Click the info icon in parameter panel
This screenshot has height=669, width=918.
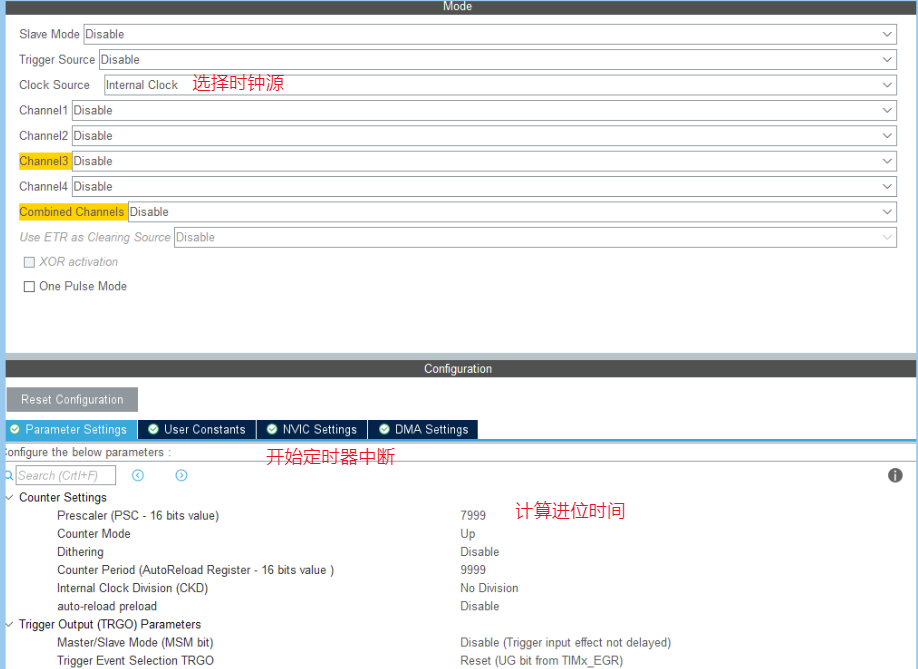point(895,475)
